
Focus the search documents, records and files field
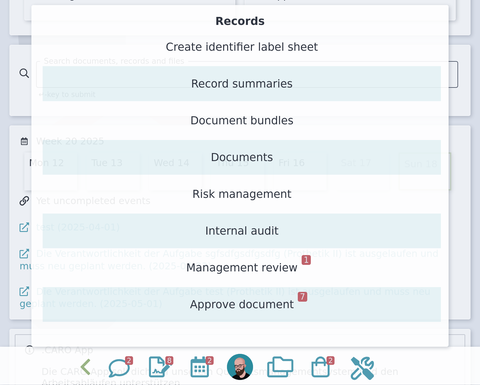point(247,74)
